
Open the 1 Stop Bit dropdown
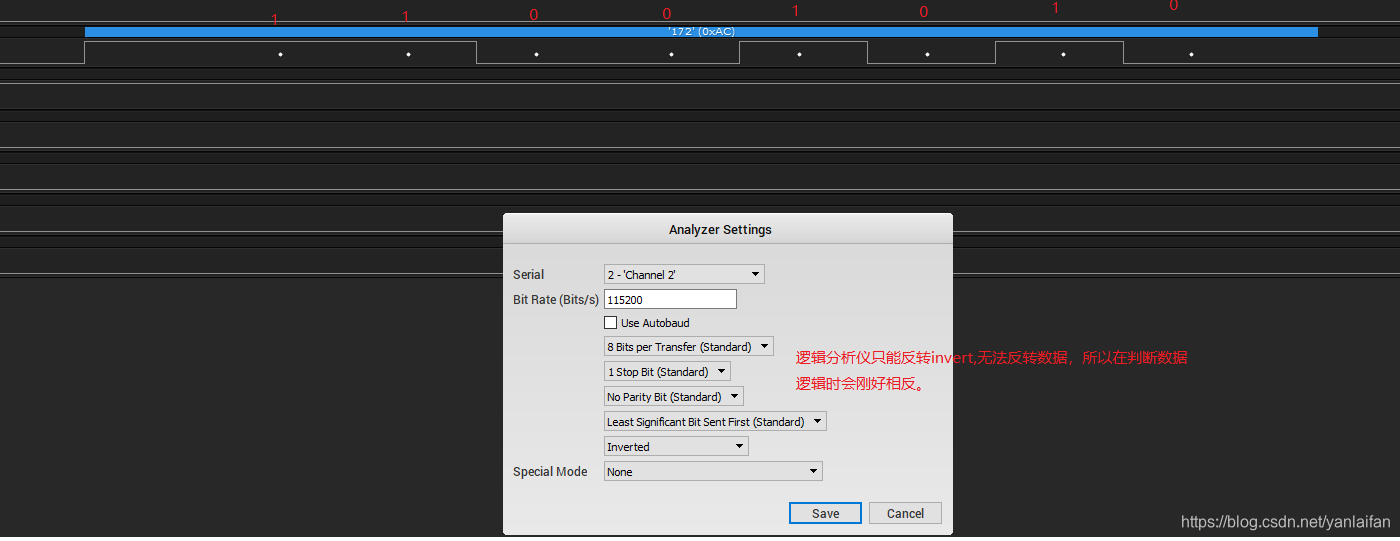pos(667,372)
